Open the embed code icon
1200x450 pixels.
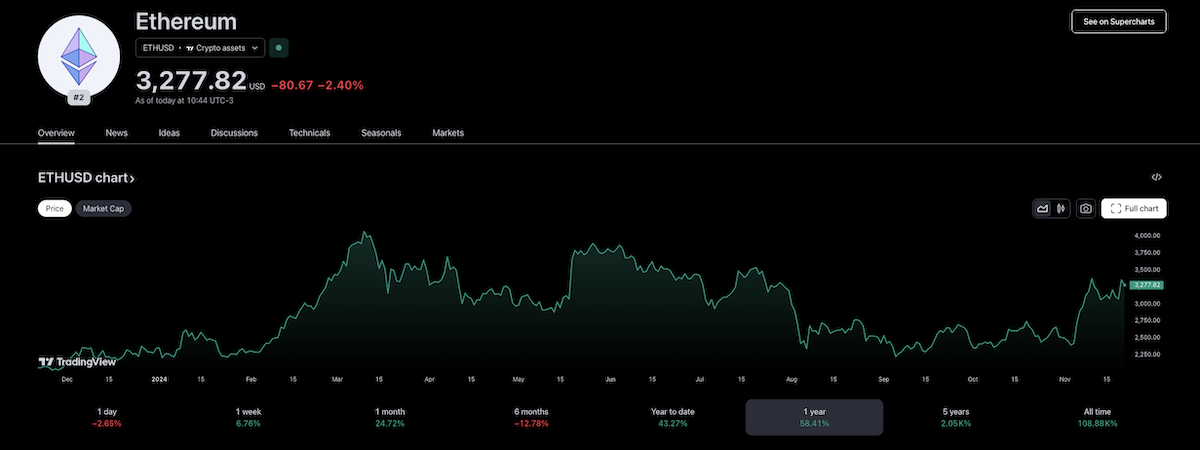(x=1156, y=177)
